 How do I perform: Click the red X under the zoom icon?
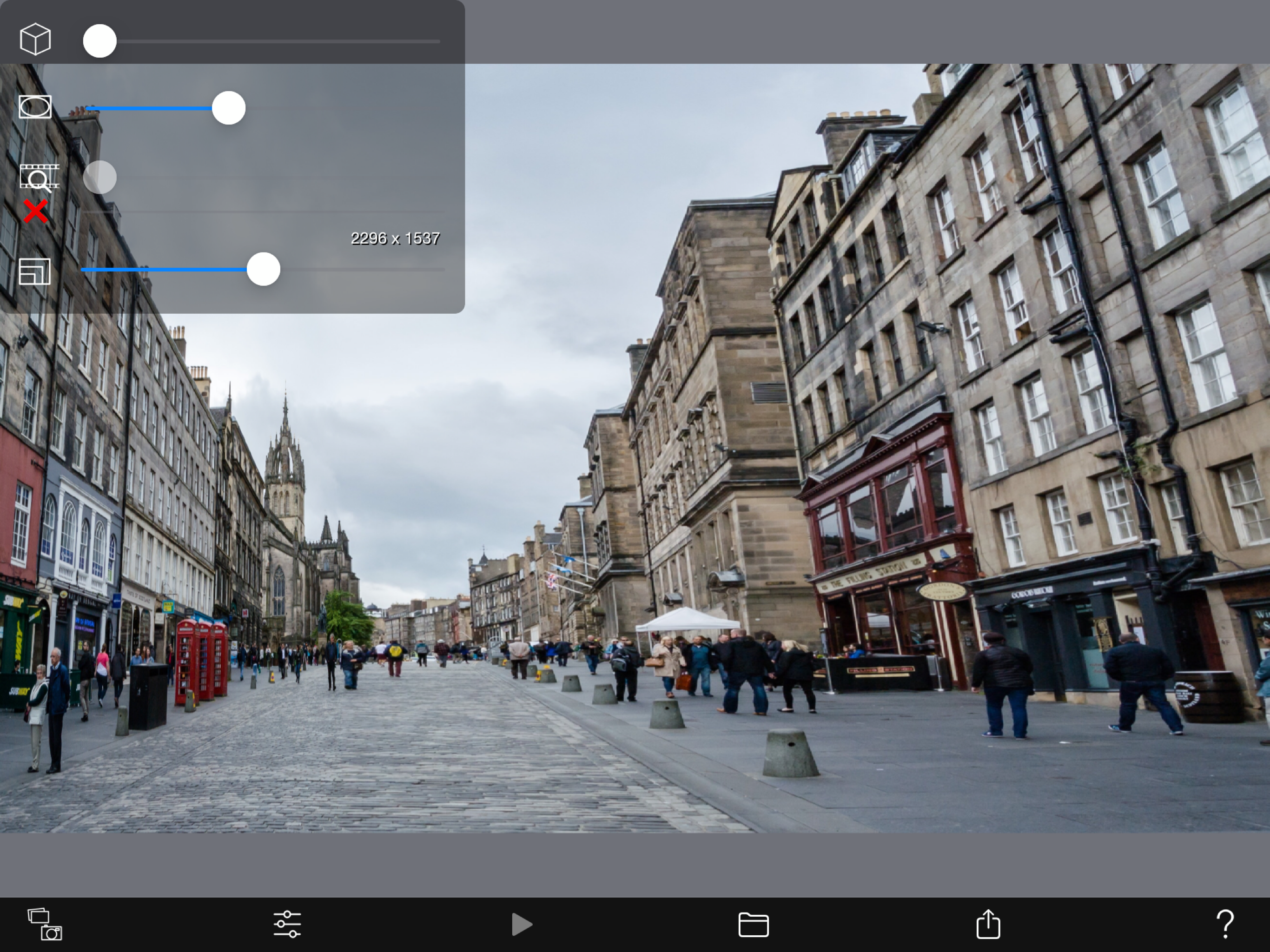(x=36, y=212)
